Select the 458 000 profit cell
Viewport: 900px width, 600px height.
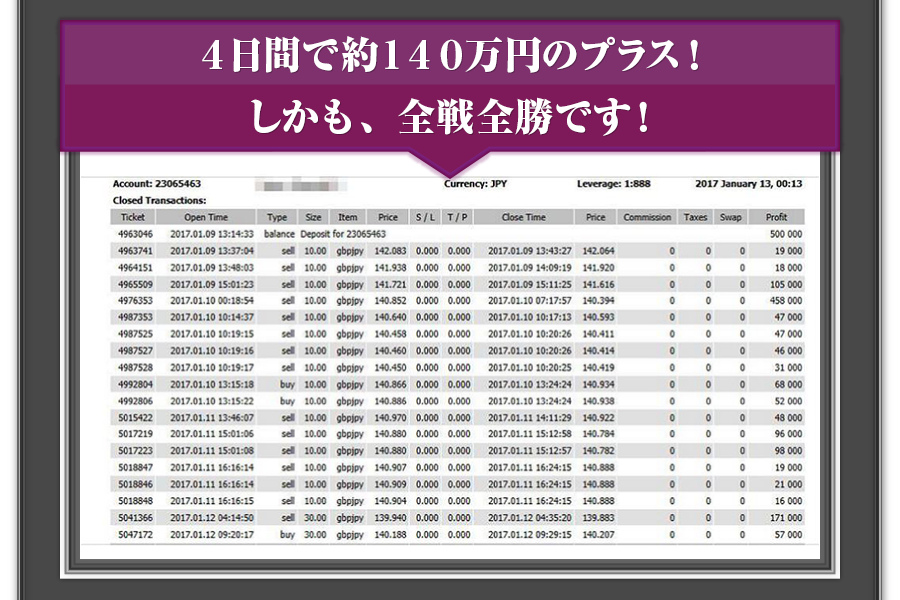pyautogui.click(x=784, y=301)
